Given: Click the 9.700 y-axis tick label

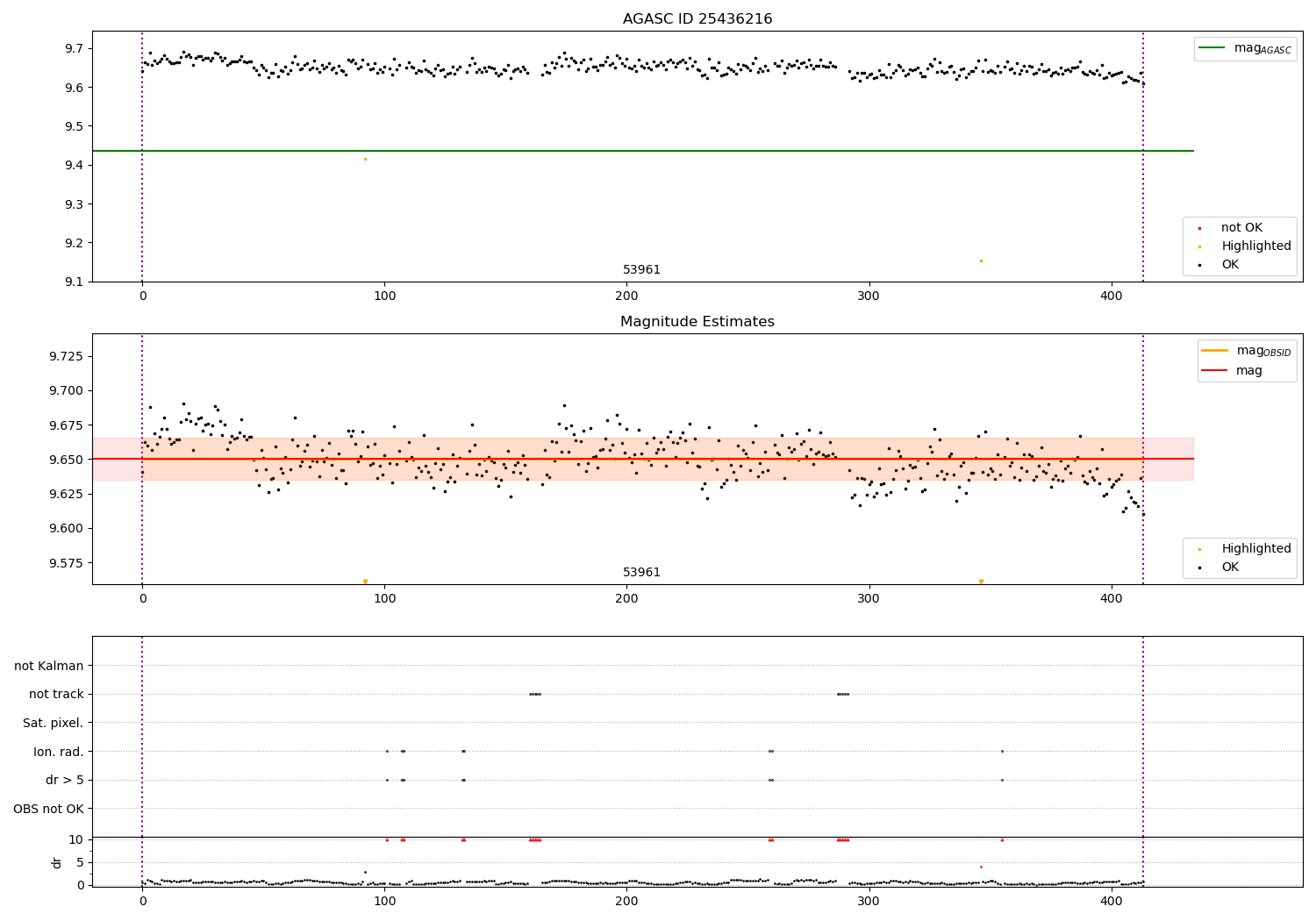Looking at the screenshot, I should pos(67,390).
